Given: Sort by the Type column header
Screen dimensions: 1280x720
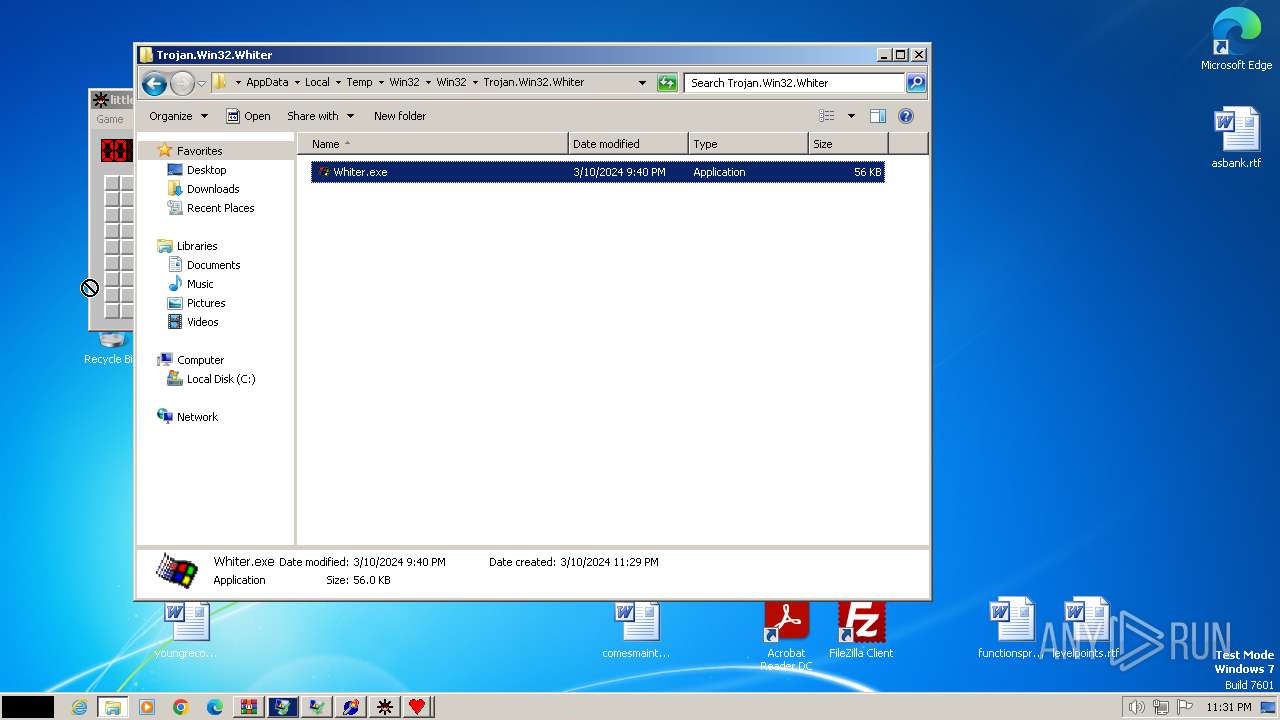Looking at the screenshot, I should coord(748,144).
